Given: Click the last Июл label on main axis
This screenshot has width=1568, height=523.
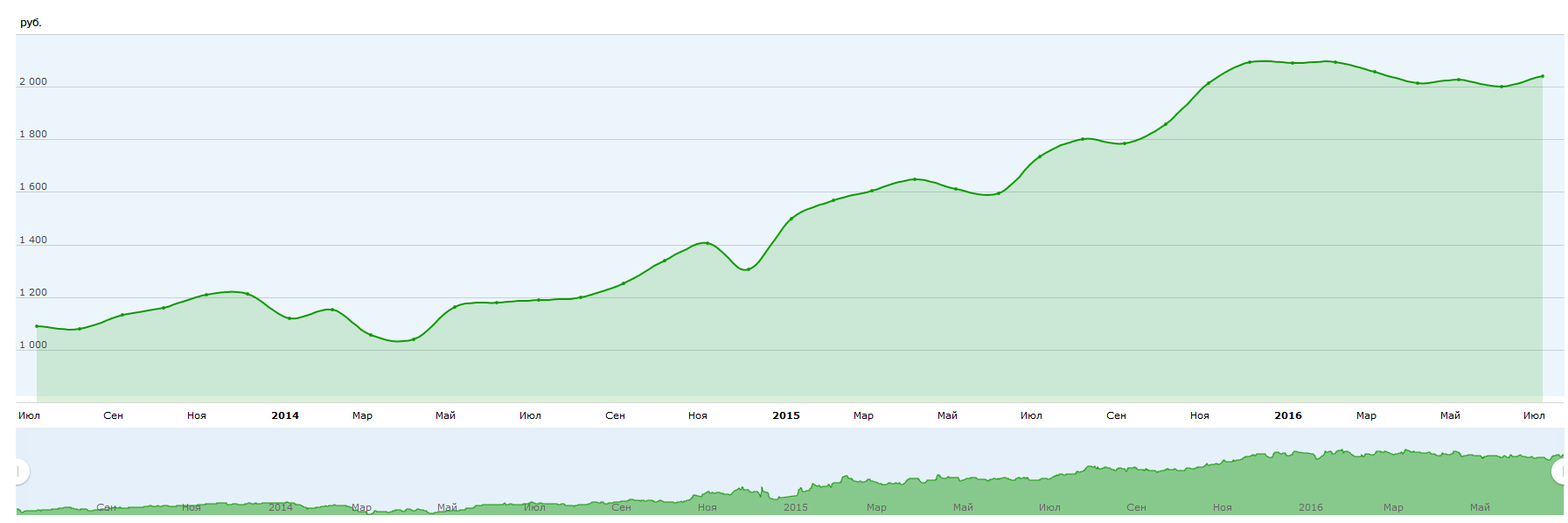Looking at the screenshot, I should pyautogui.click(x=1534, y=415).
